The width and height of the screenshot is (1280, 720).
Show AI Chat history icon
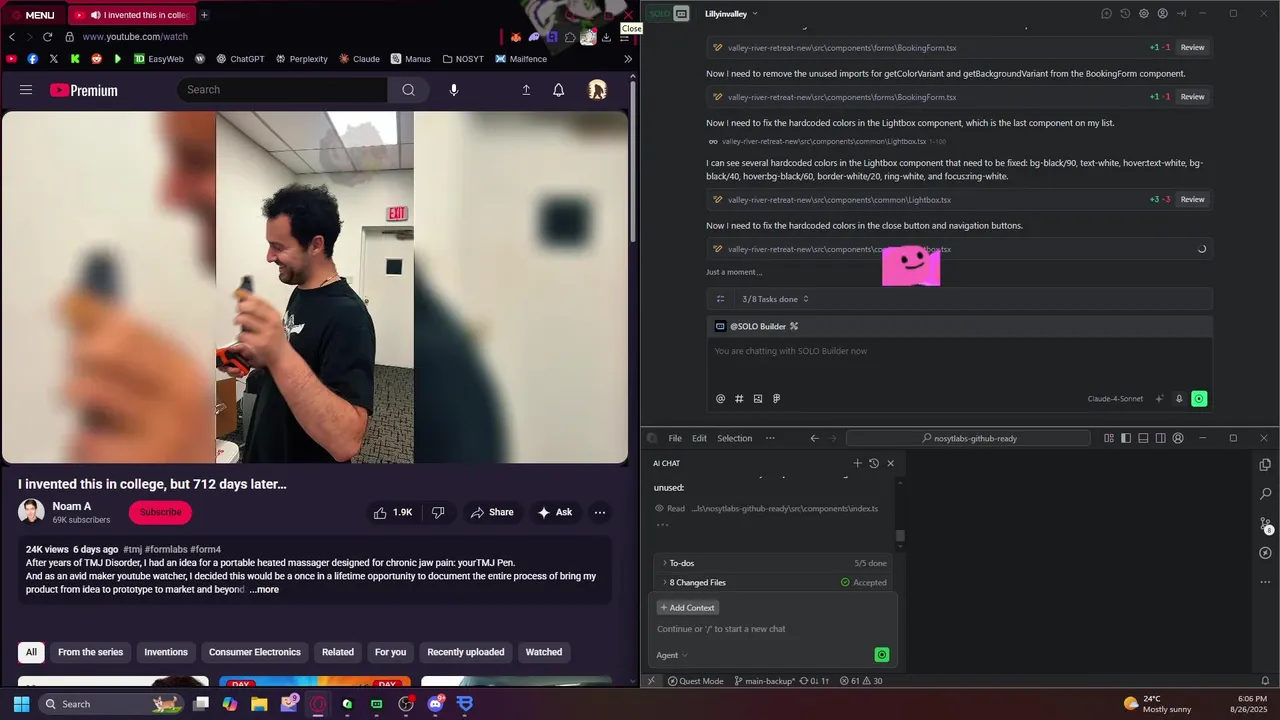point(873,463)
